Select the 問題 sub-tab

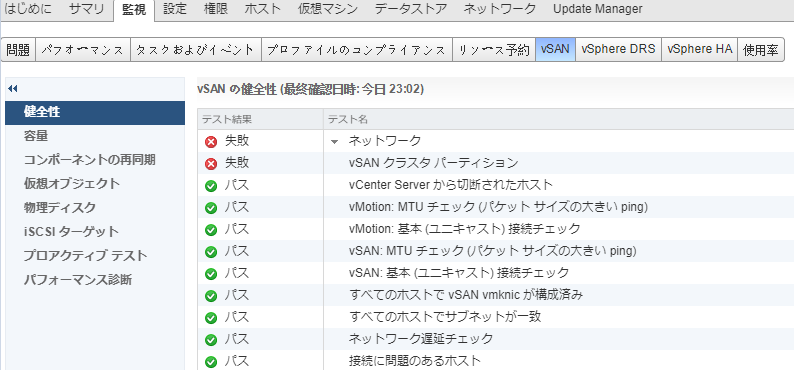[18, 50]
